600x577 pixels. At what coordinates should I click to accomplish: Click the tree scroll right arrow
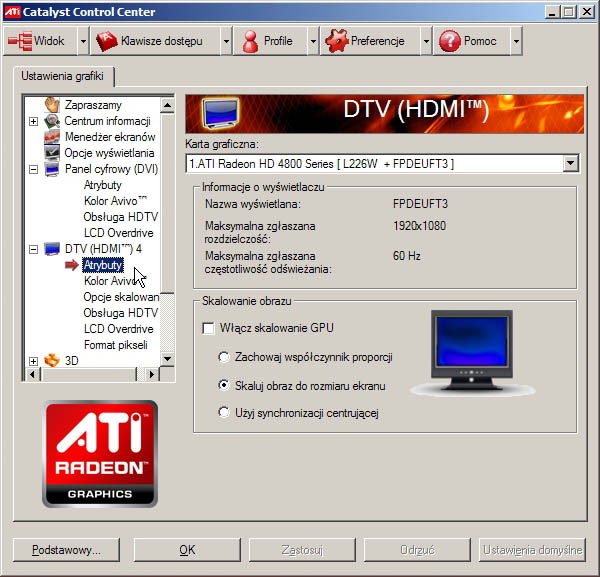(x=152, y=374)
